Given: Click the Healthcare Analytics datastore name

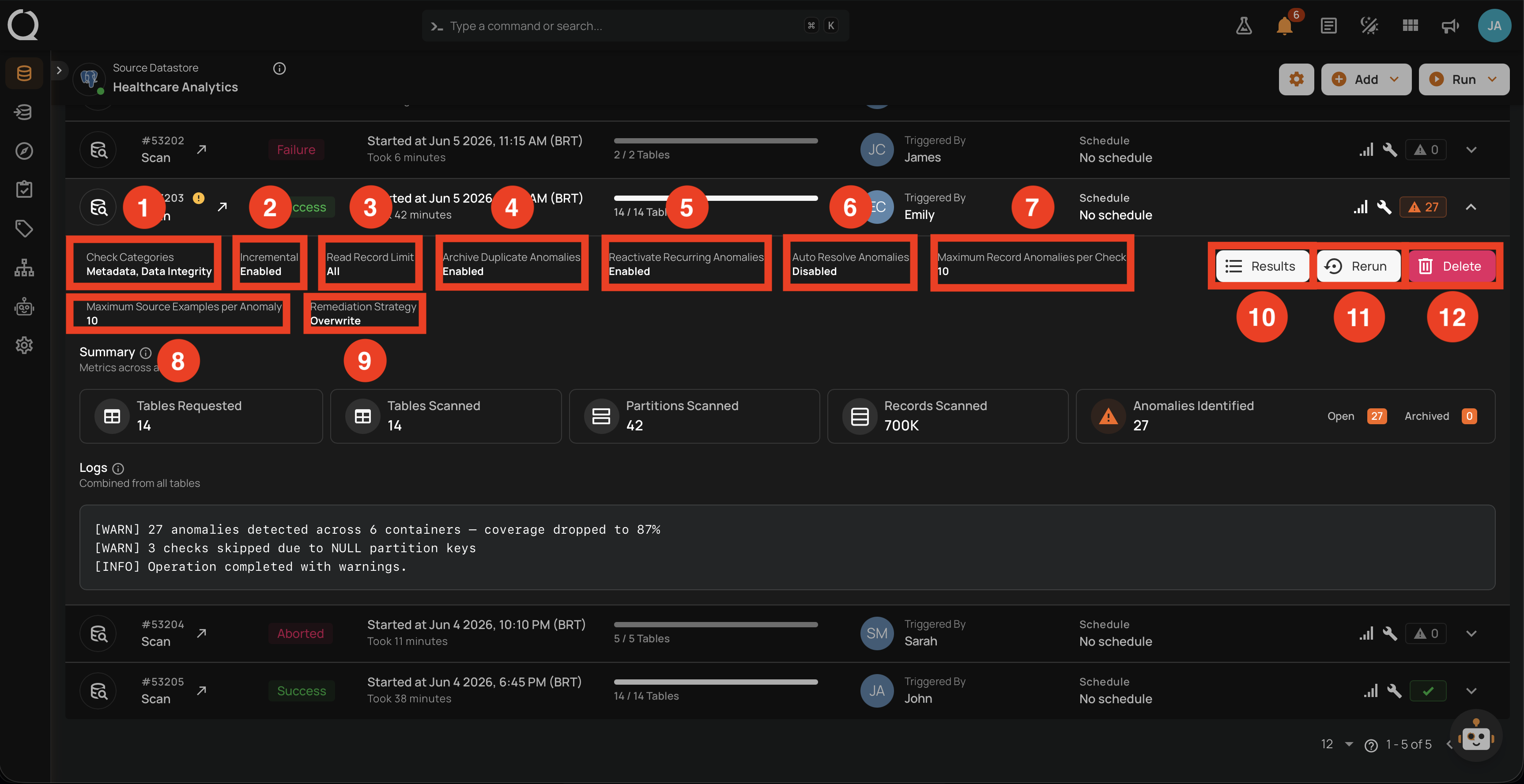Looking at the screenshot, I should pos(175,87).
